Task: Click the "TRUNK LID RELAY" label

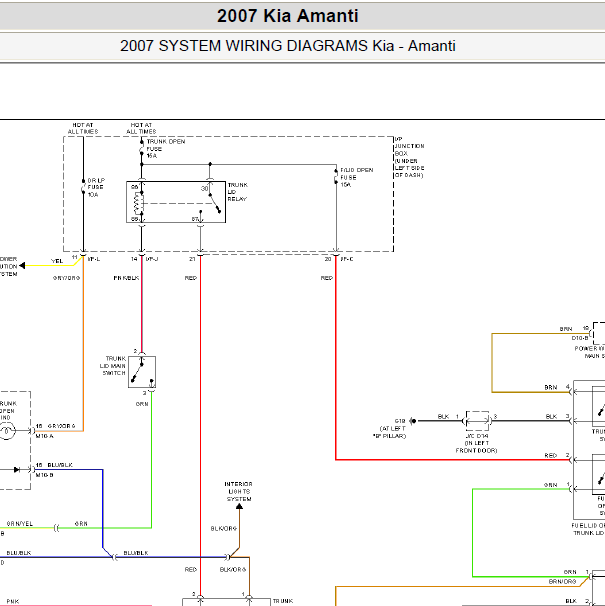Action: [x=237, y=192]
